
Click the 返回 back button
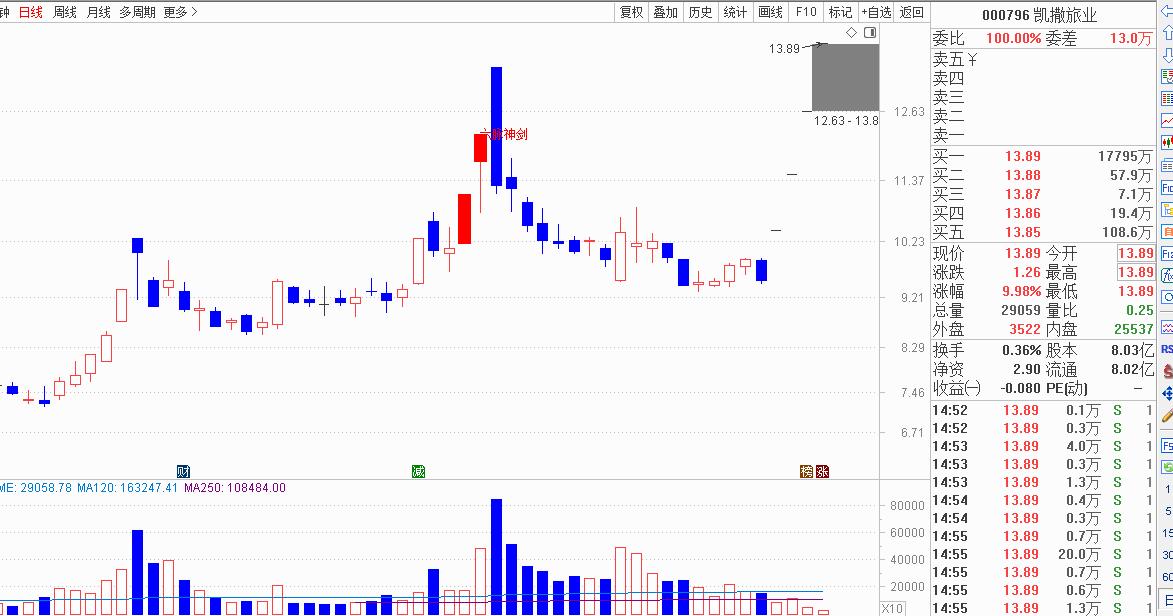(911, 12)
